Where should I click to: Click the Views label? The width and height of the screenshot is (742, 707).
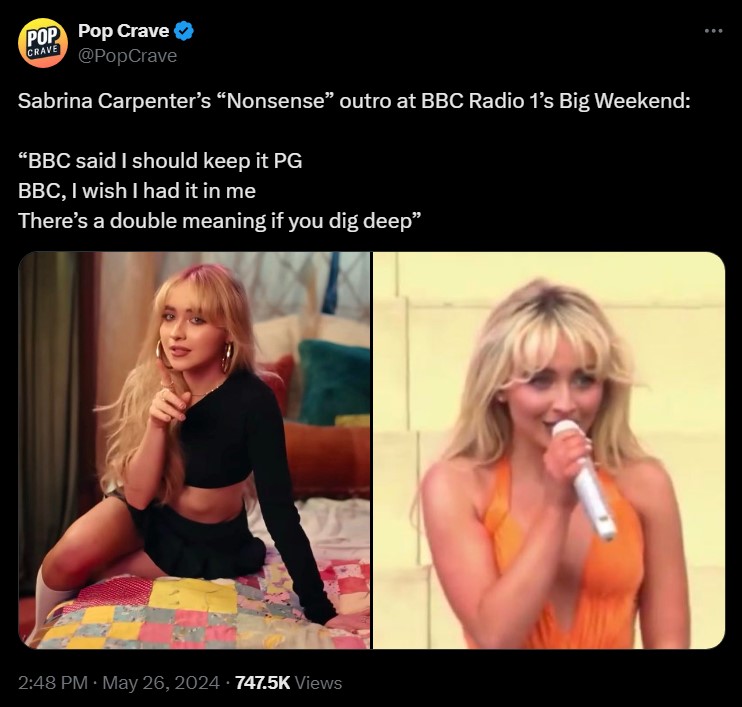318,682
